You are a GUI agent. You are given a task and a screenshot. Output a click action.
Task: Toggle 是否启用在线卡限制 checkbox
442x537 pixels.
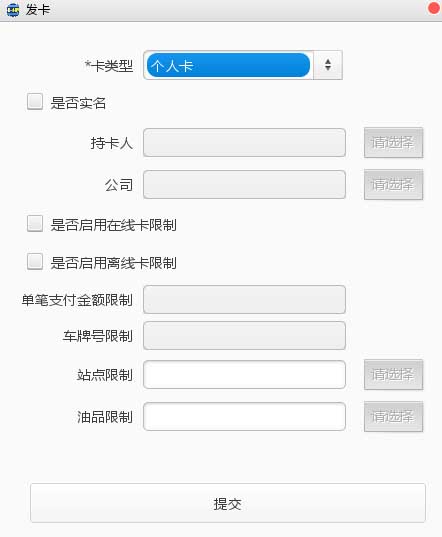click(x=35, y=224)
